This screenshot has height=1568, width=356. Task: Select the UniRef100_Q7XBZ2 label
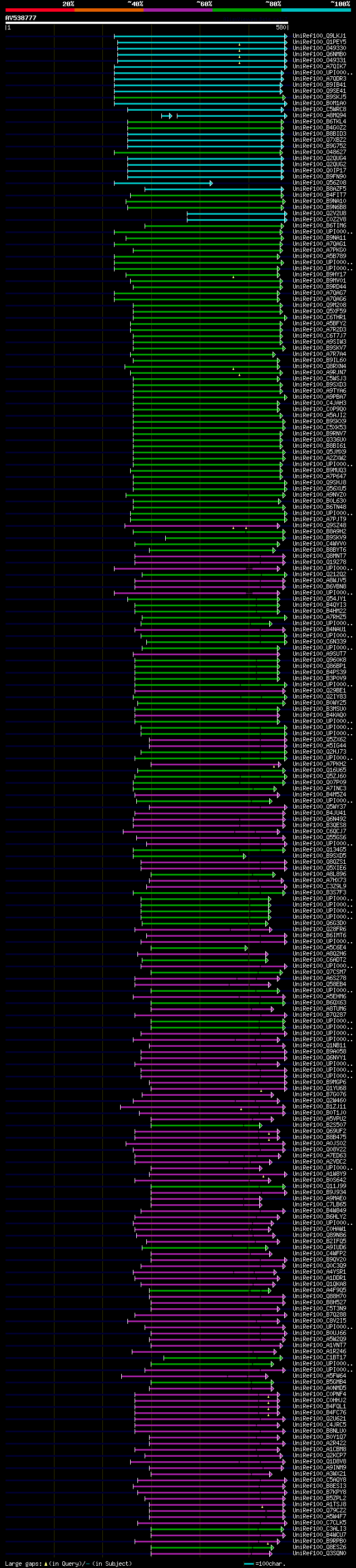click(x=319, y=140)
